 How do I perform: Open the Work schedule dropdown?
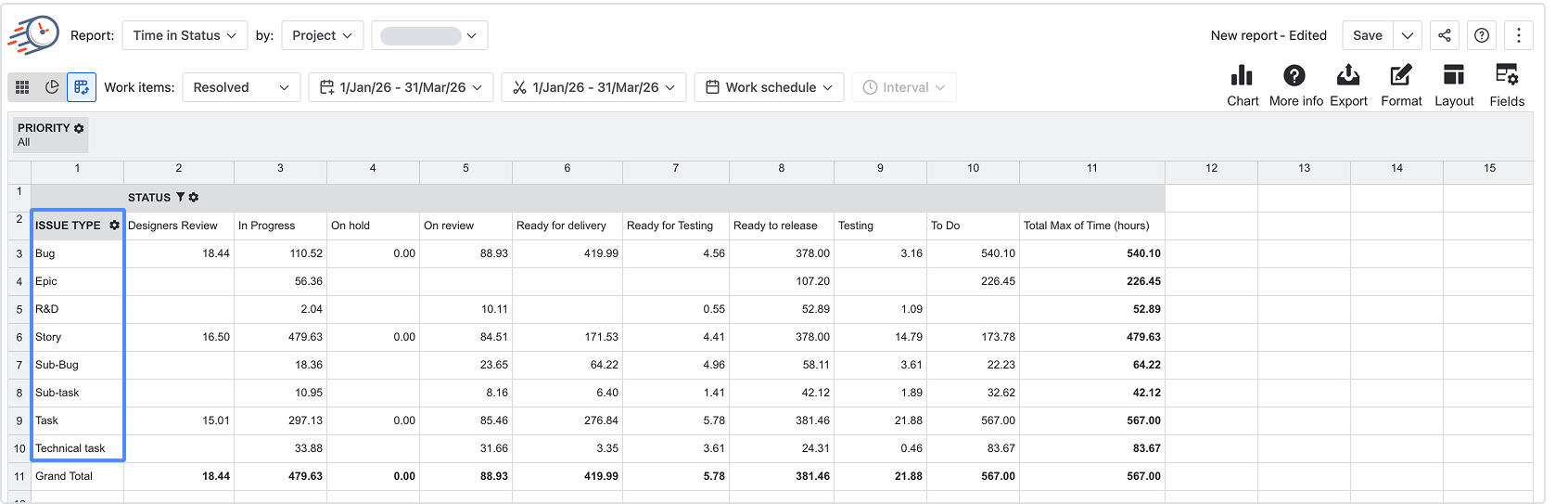[769, 87]
